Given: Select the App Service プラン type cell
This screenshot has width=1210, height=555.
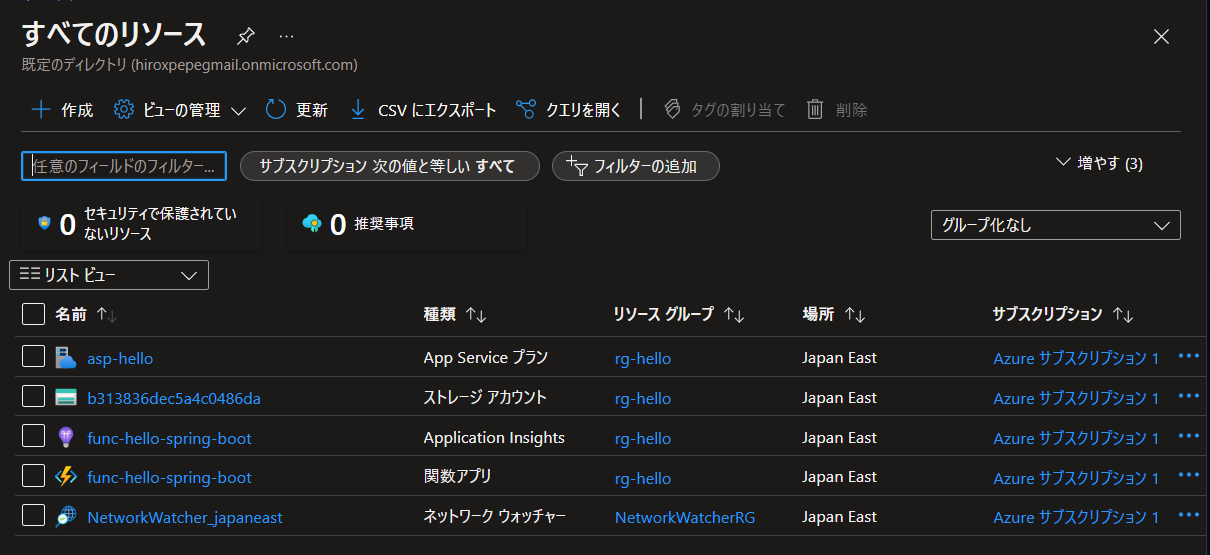Looking at the screenshot, I should (486, 357).
